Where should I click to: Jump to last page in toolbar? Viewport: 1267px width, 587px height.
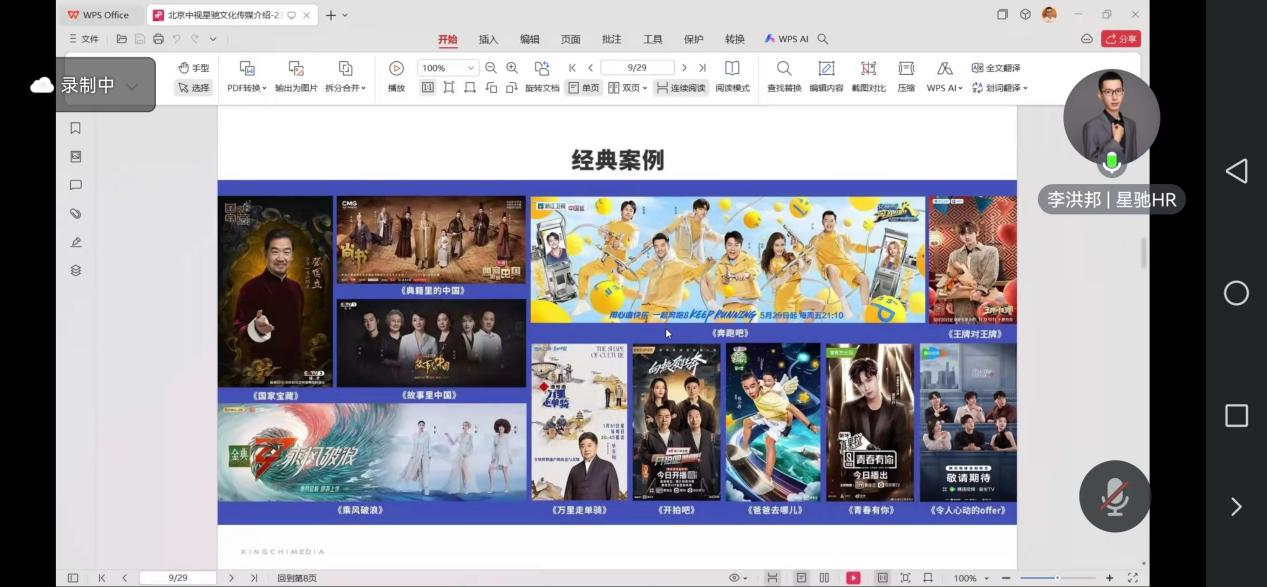point(702,68)
